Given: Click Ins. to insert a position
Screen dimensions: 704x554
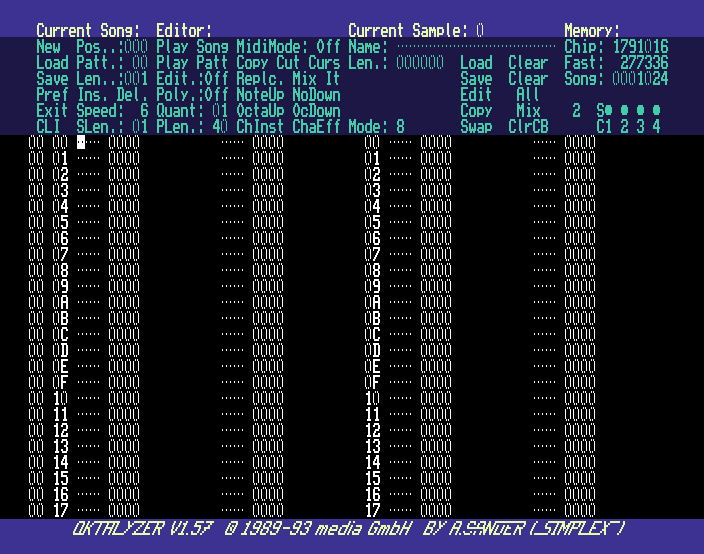Looking at the screenshot, I should click(92, 95).
